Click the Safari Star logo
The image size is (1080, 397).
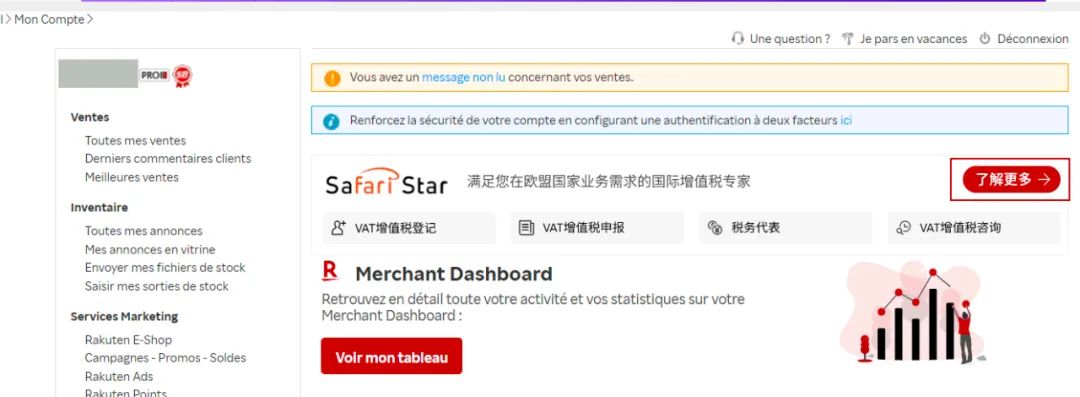coord(386,181)
